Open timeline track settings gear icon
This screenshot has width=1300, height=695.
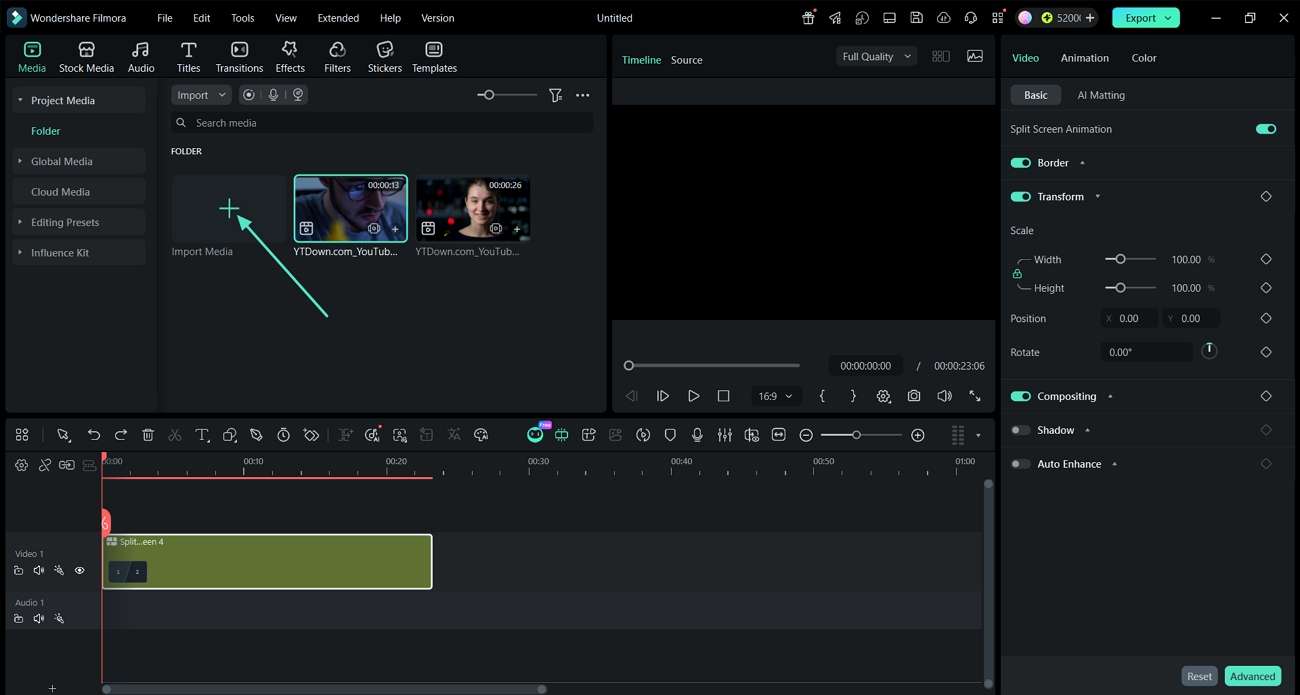[x=21, y=465]
